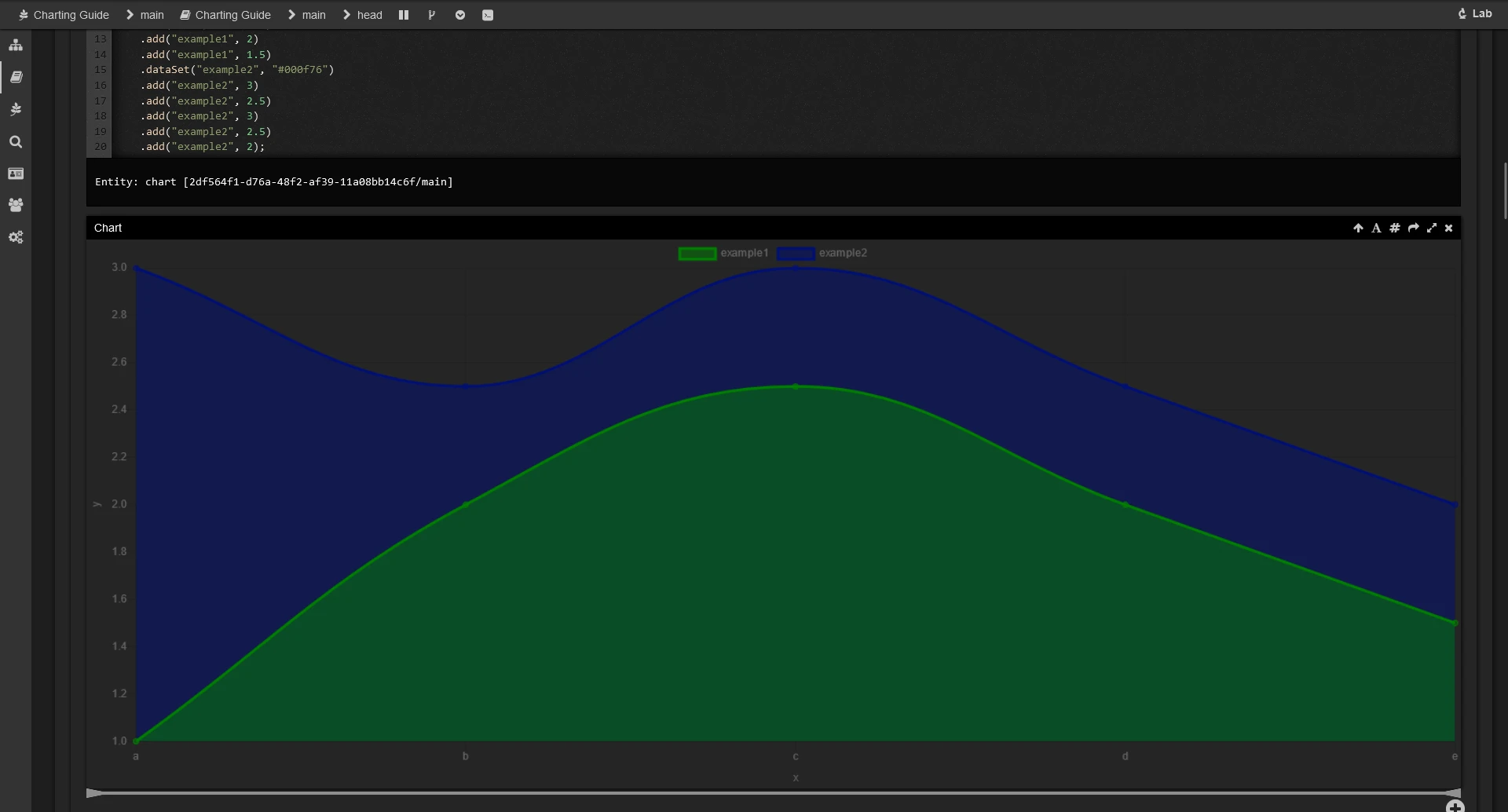Click line number 13 in the code gutter
Image resolution: width=1508 pixels, height=812 pixels.
click(100, 39)
